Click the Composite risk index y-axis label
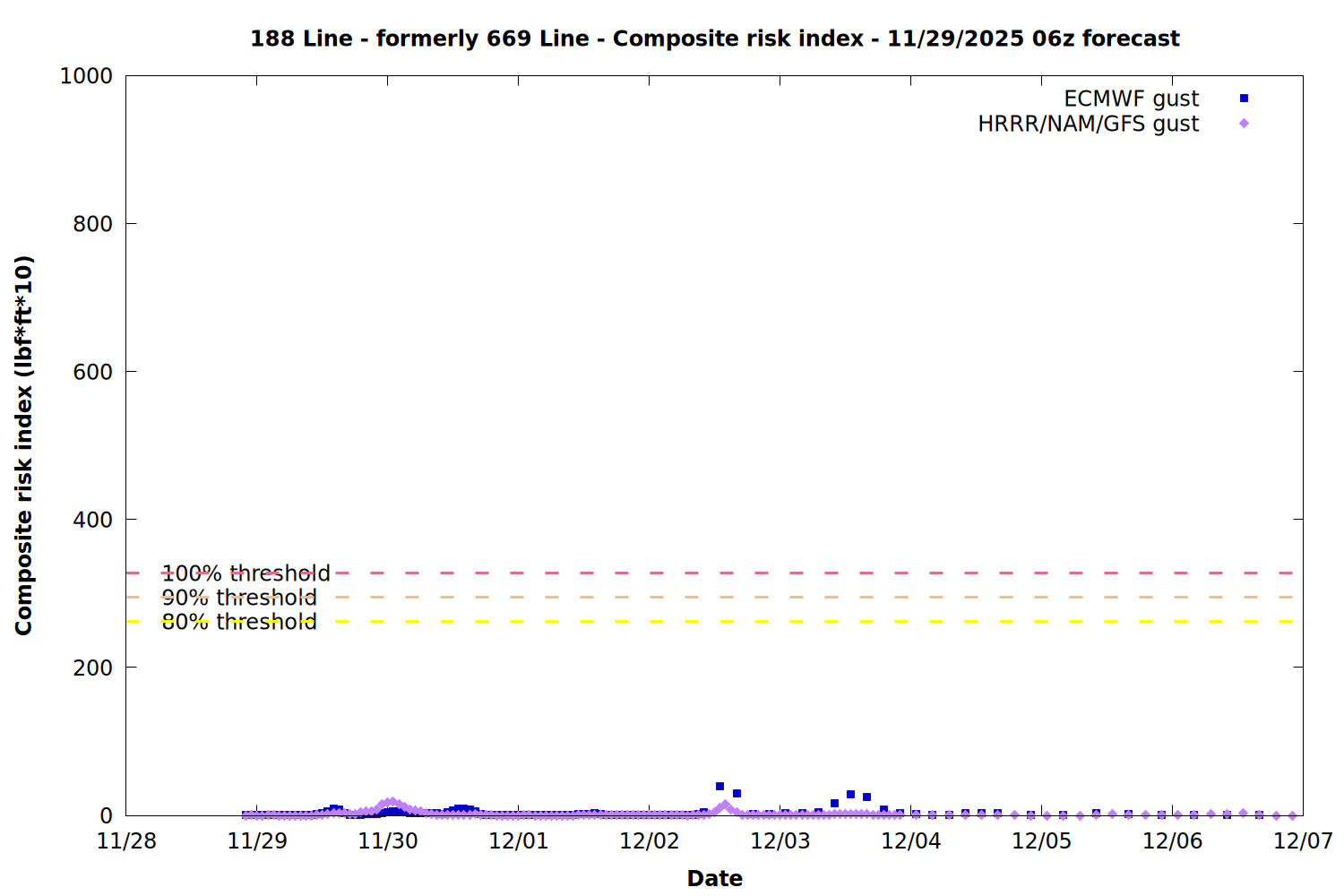Image resolution: width=1344 pixels, height=896 pixels. tap(23, 445)
